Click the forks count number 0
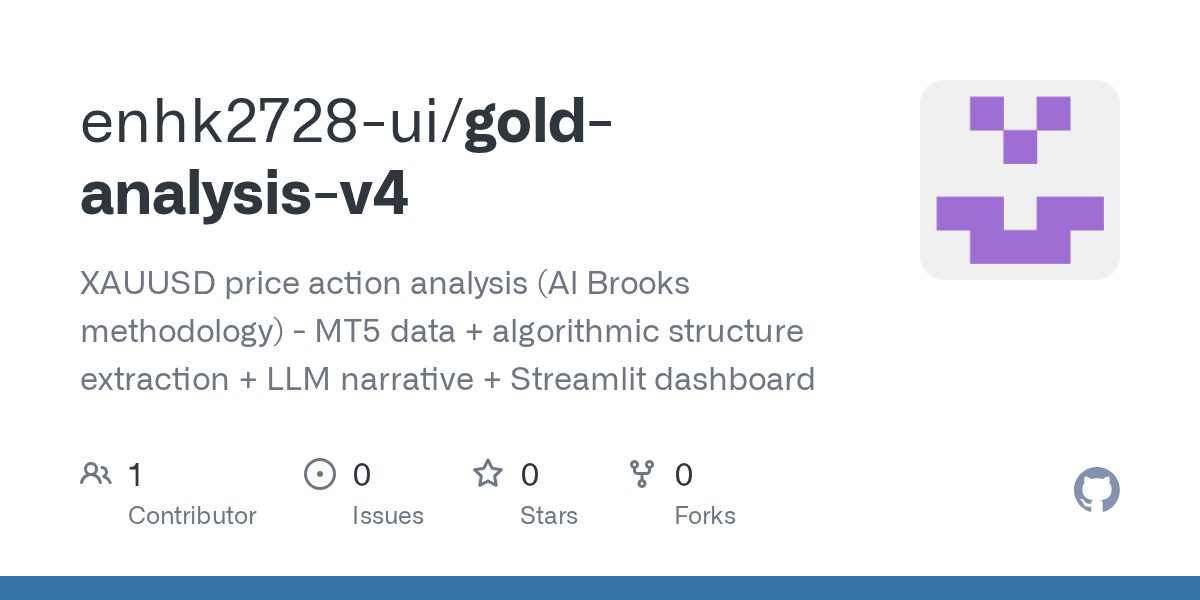The image size is (1200, 600). click(x=684, y=474)
